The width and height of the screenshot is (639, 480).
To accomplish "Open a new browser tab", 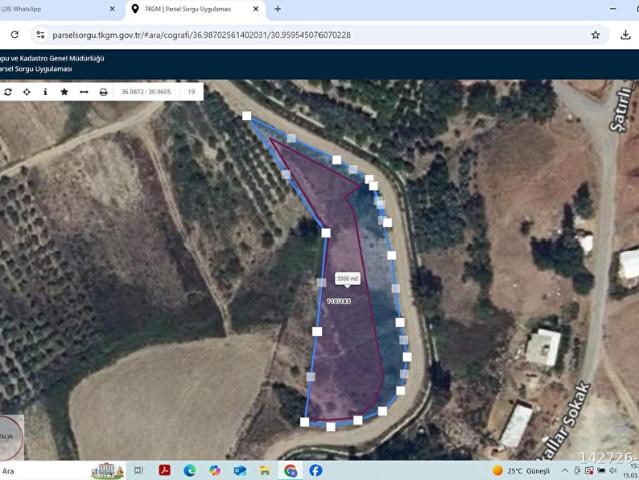I will [x=277, y=9].
